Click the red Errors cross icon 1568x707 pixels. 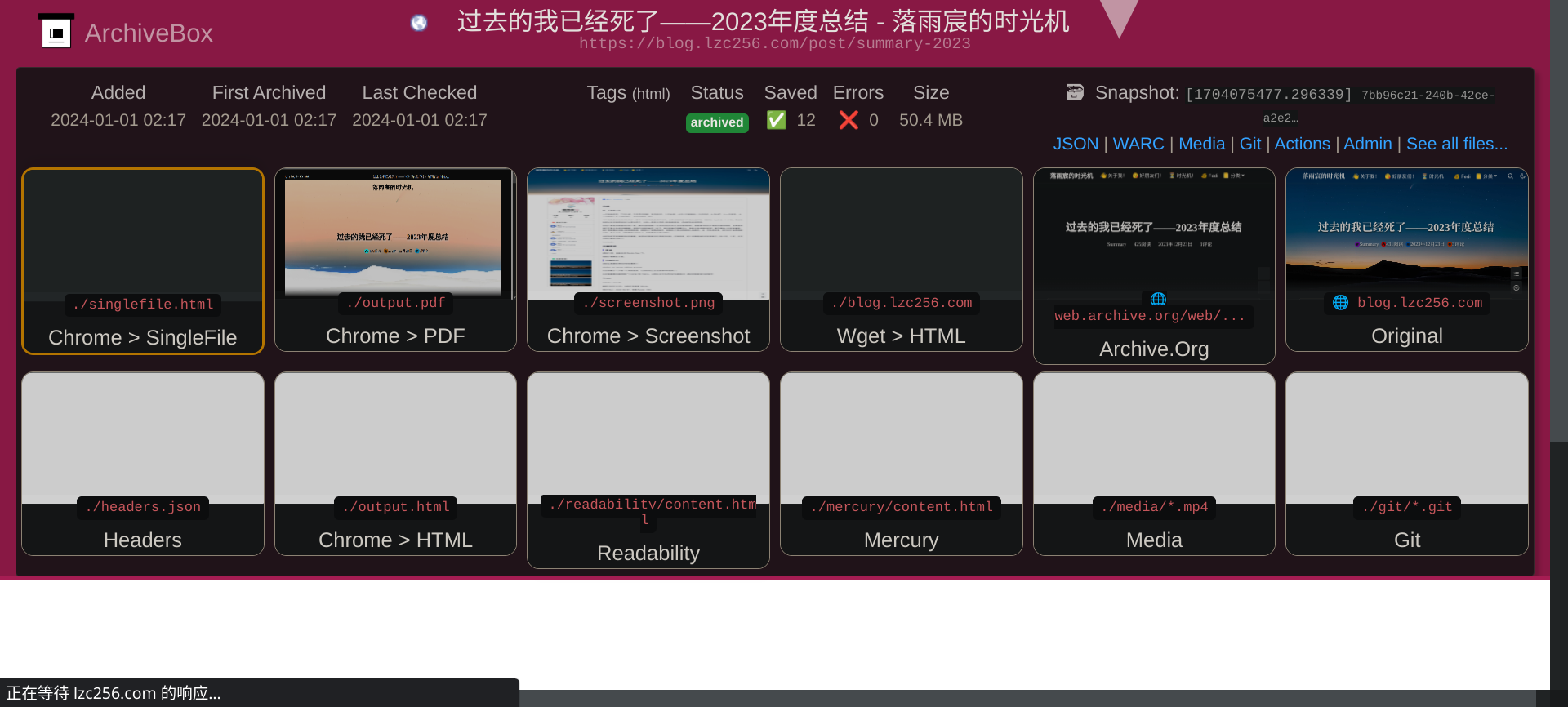[x=849, y=120]
